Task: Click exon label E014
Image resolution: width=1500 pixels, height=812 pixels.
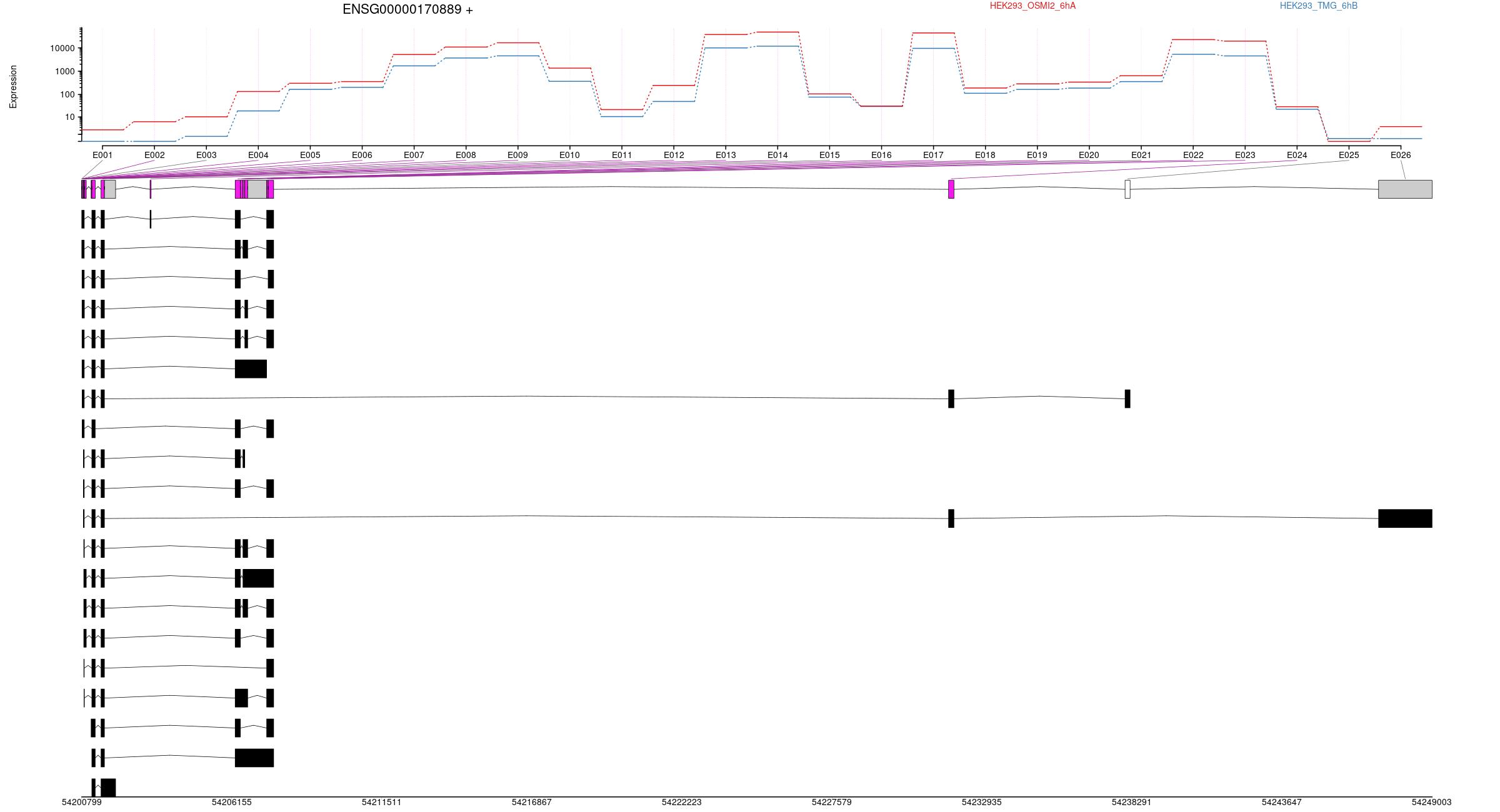Action: click(x=777, y=155)
